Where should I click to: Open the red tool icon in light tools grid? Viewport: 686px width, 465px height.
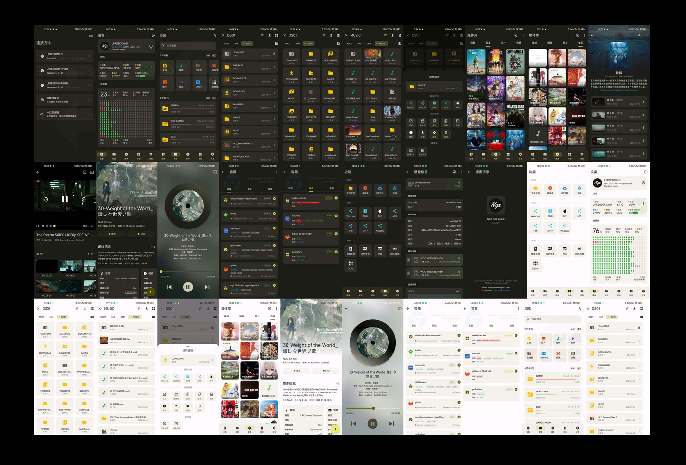550,190
